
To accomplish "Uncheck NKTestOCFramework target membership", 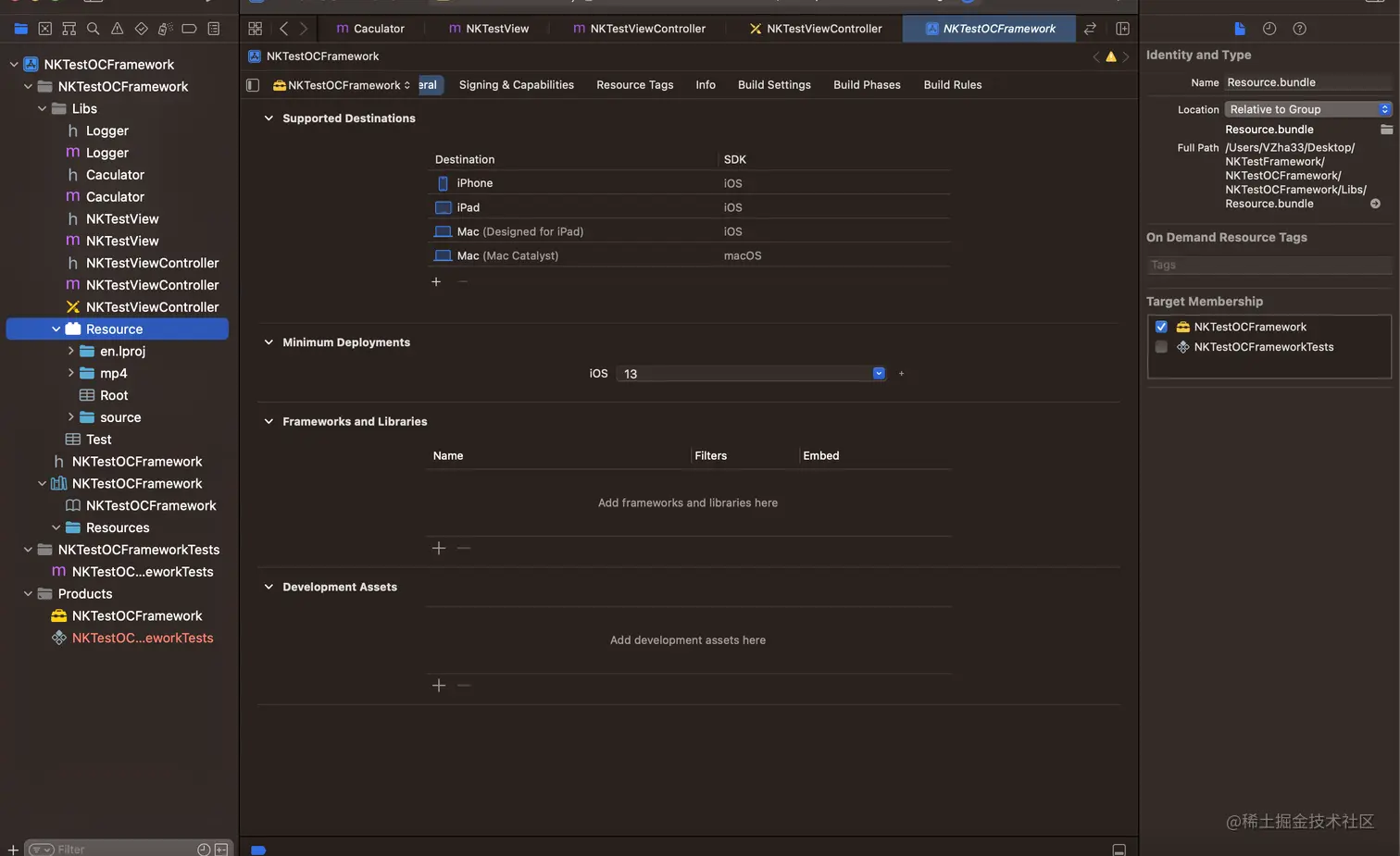I will click(x=1161, y=327).
